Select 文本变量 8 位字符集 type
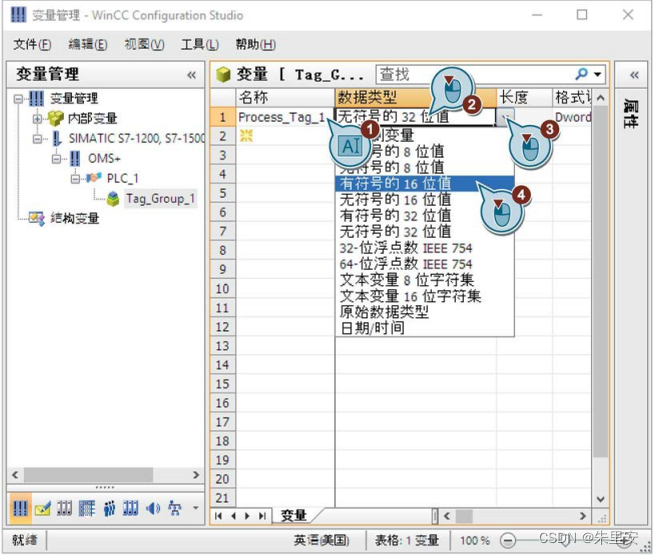Viewport: 654px width, 555px height. [x=424, y=280]
